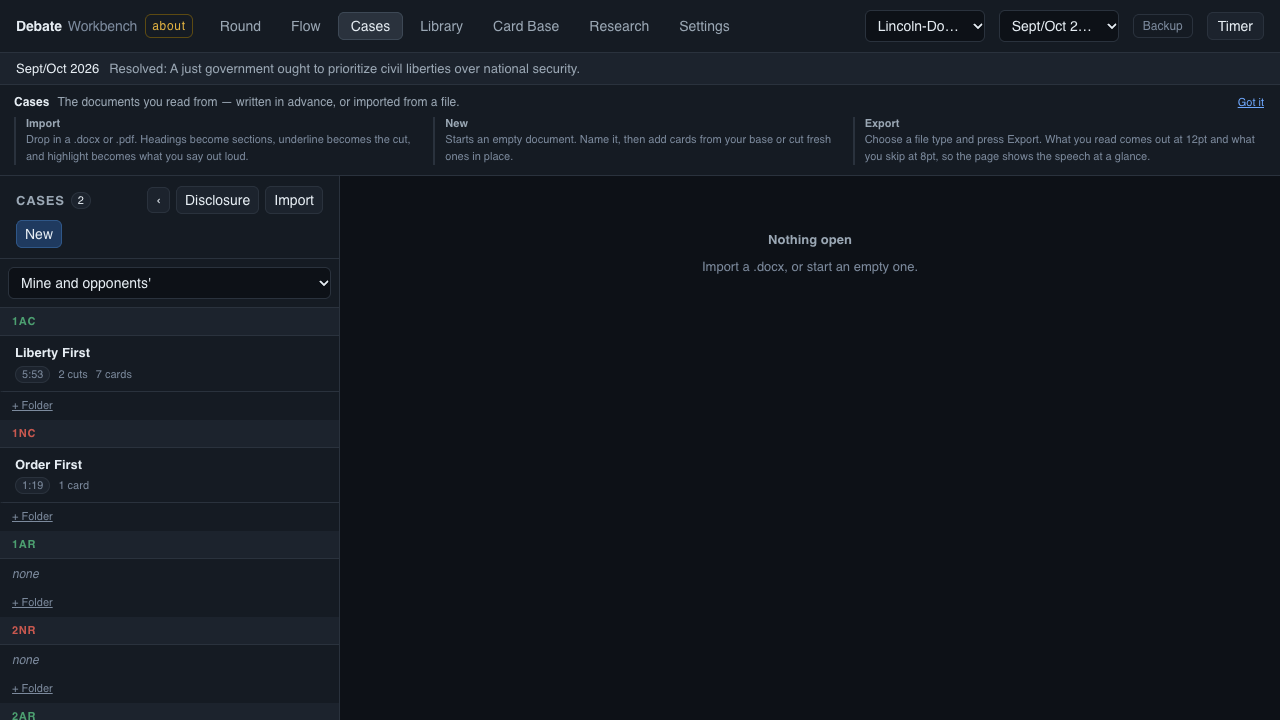Open the Sept/Oct 2026 topic dropdown
This screenshot has height=720, width=1280.
coord(1059,26)
